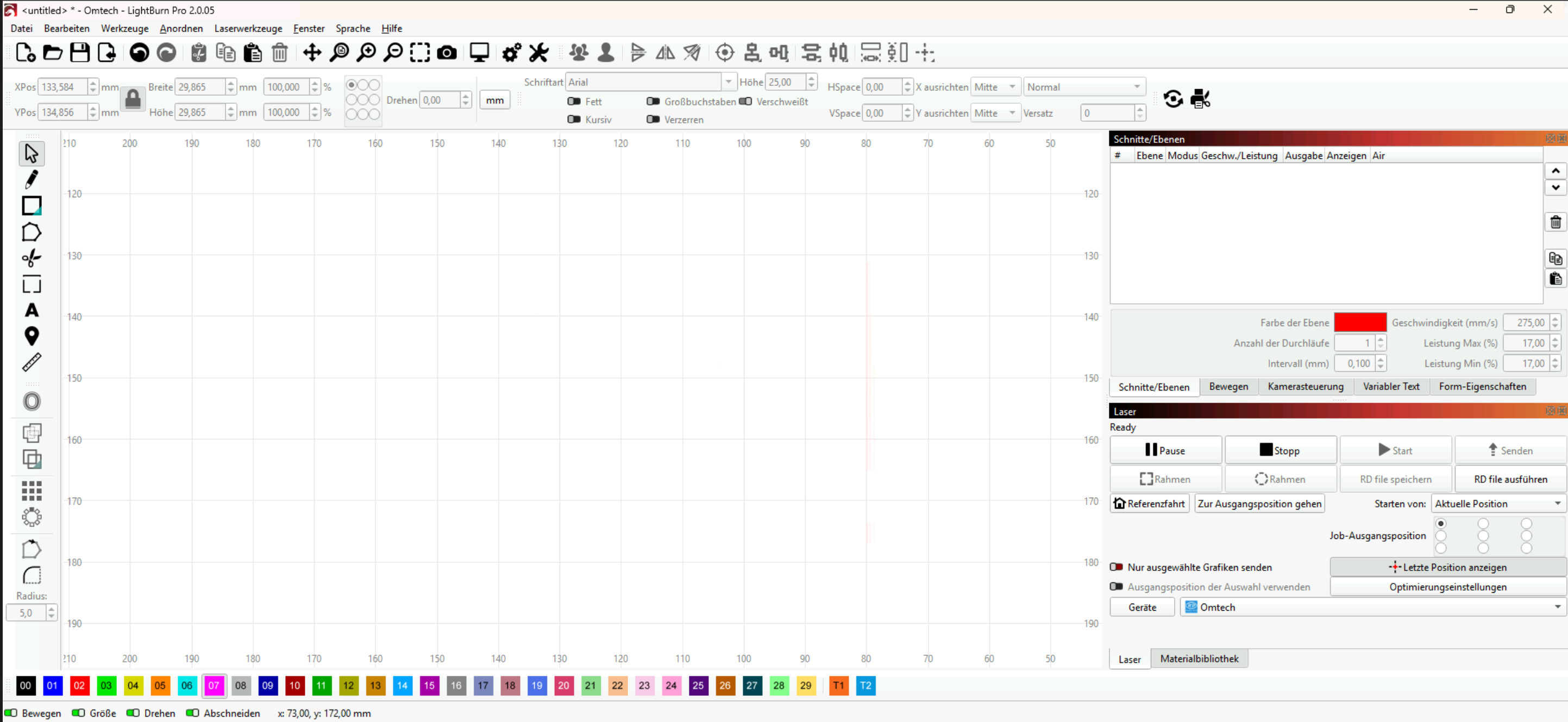Open the Grid Array tool
Image resolution: width=1568 pixels, height=722 pixels.
tap(31, 491)
